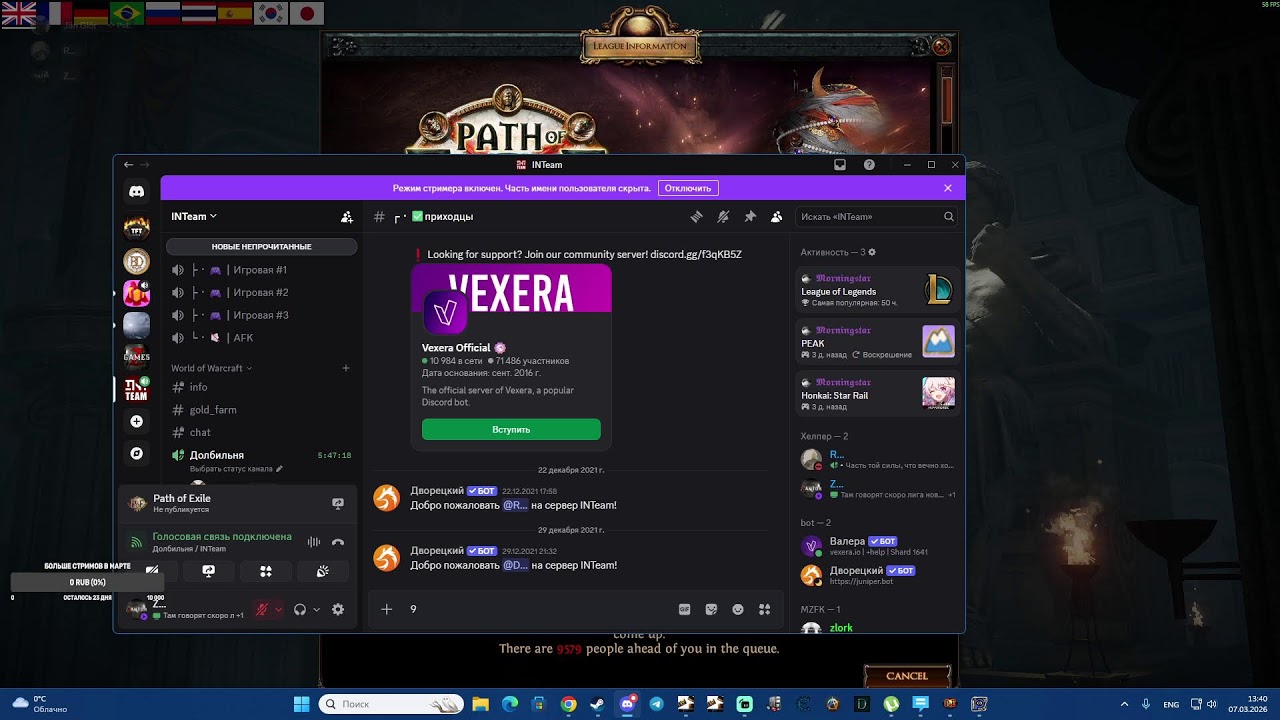Switch to the TFT server icon
The height and width of the screenshot is (720, 1280).
137,228
